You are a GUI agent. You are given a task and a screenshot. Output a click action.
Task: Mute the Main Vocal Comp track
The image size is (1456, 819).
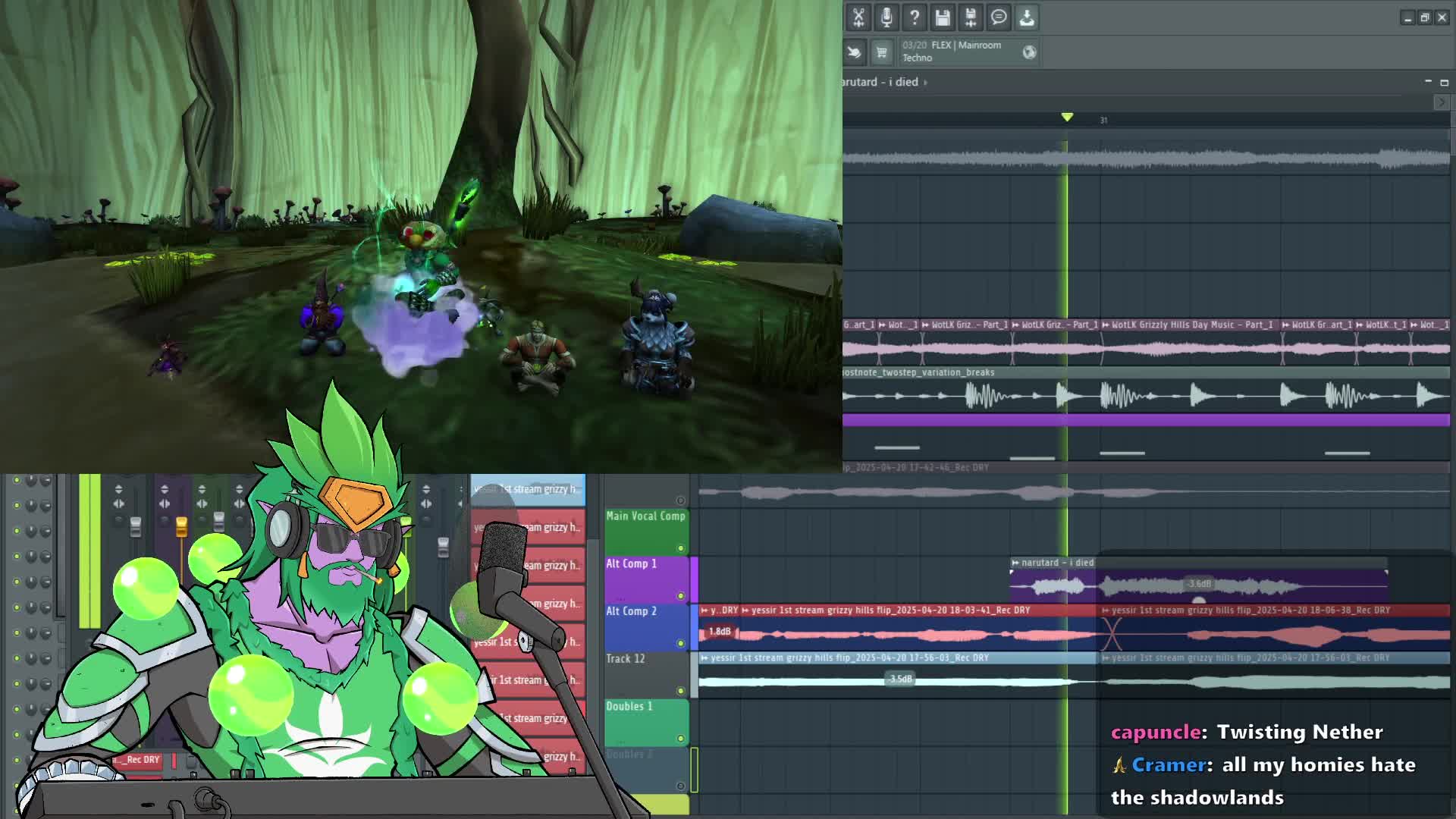click(680, 548)
